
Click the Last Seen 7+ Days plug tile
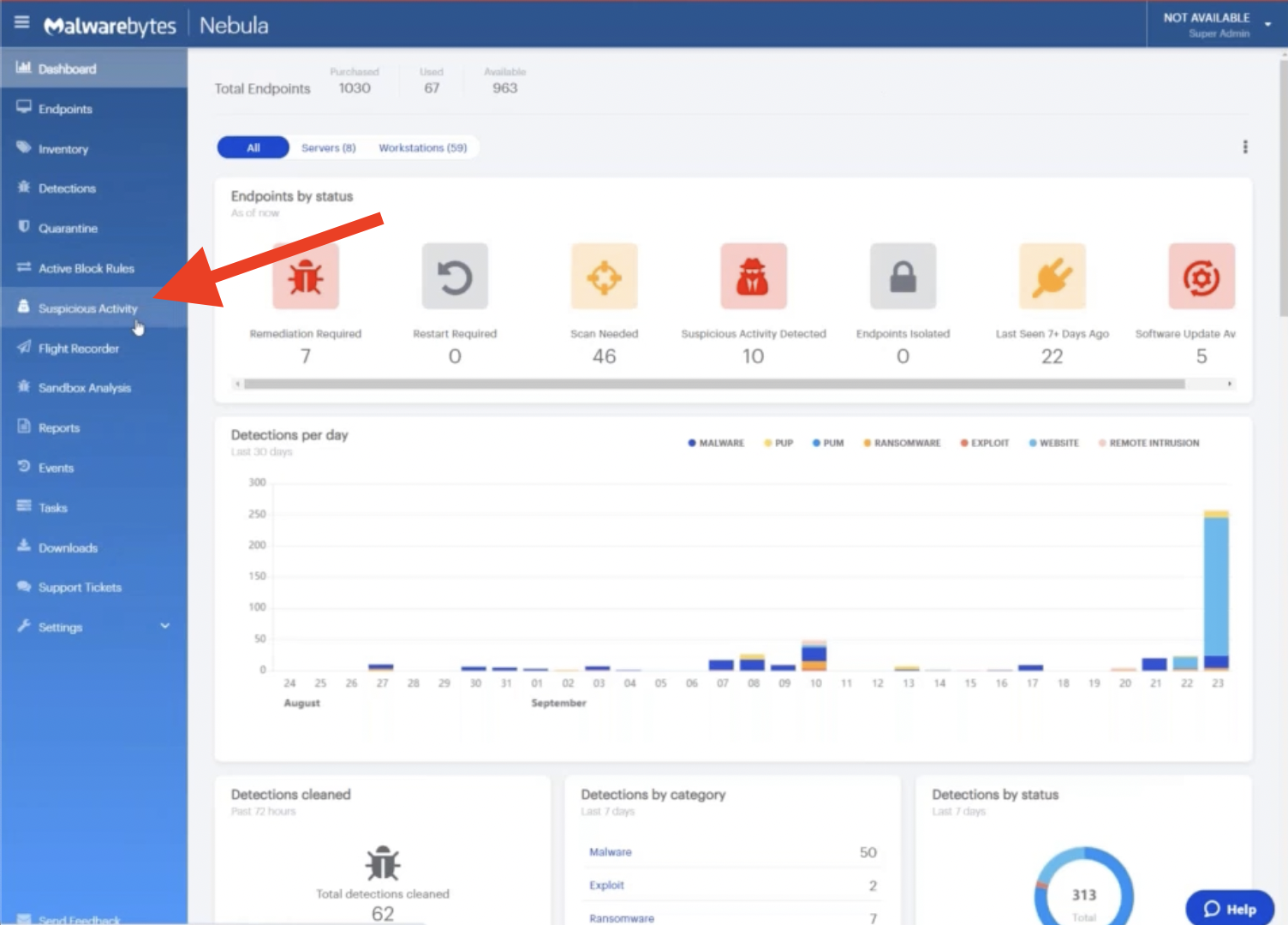pos(1052,276)
